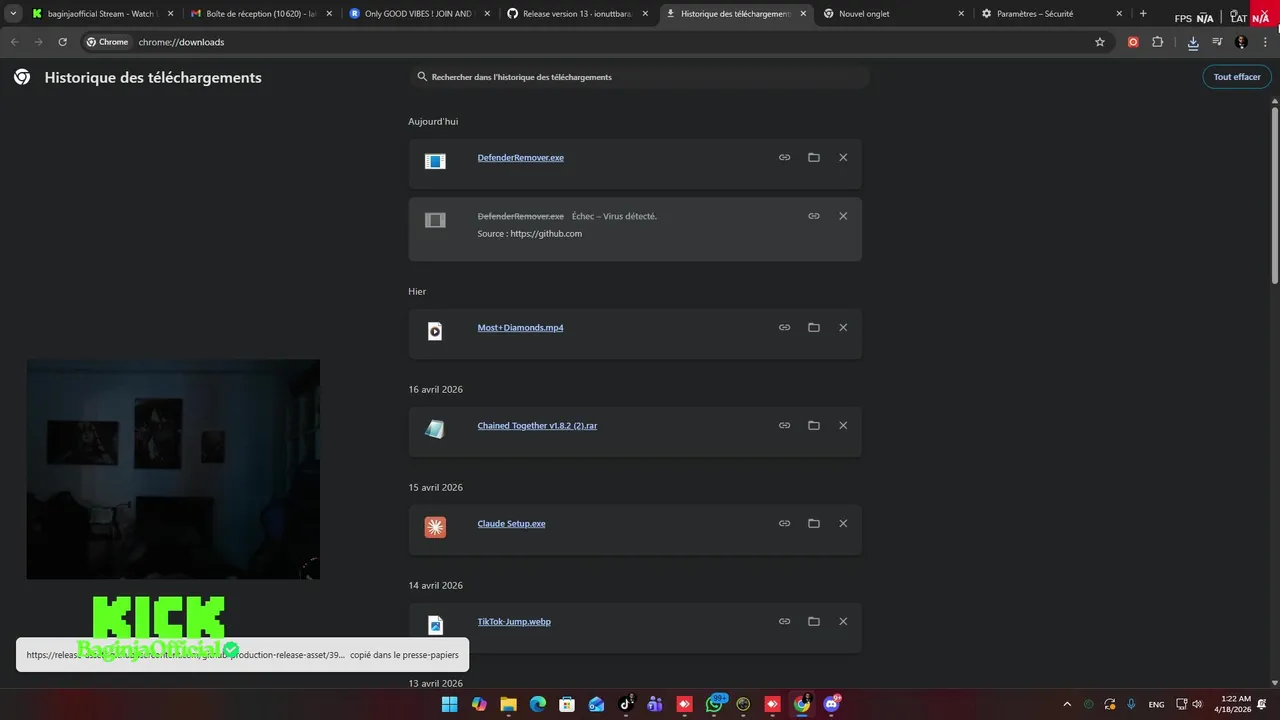Go back to previous page

point(14,42)
